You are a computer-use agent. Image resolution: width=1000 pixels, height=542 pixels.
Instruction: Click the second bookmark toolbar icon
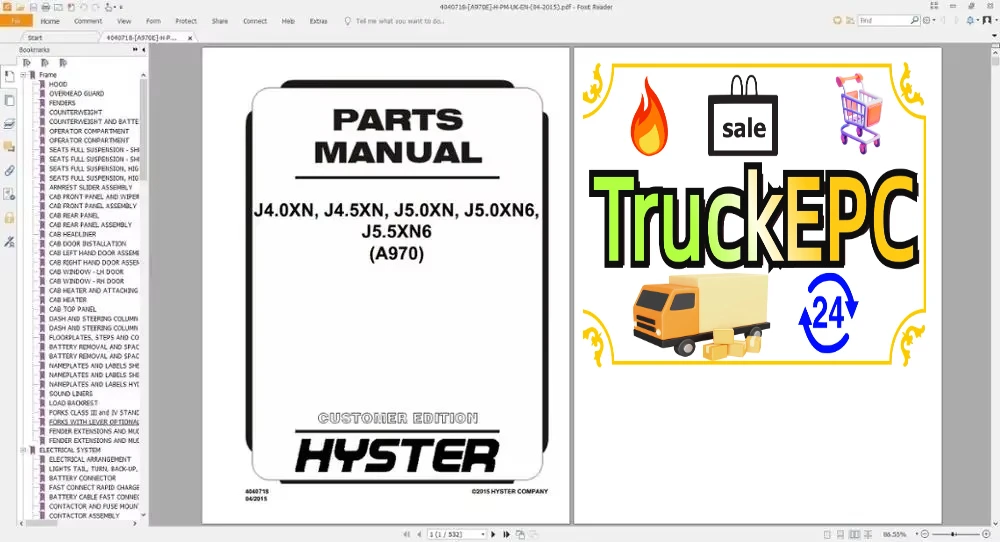click(x=44, y=62)
